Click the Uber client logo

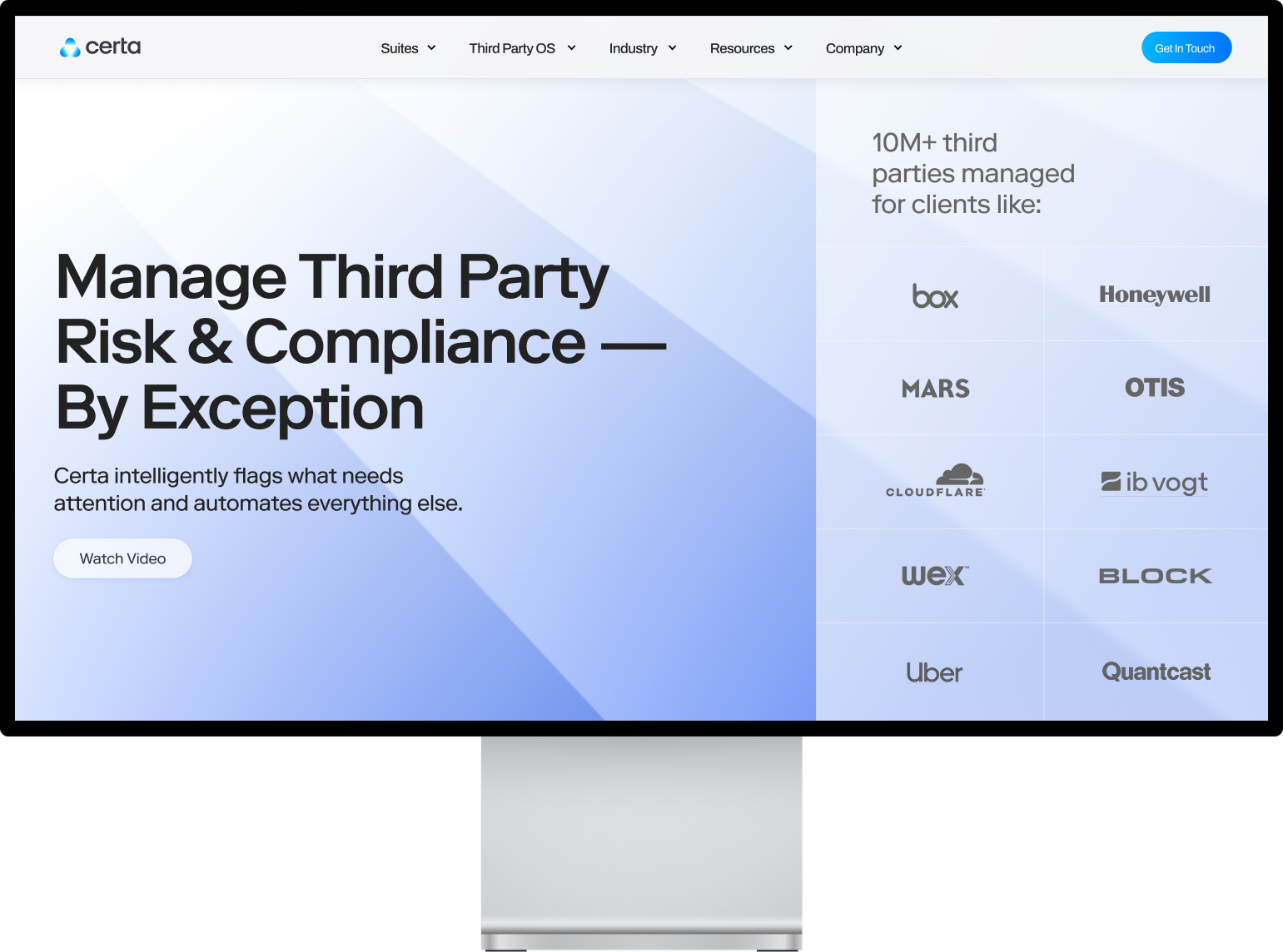(934, 672)
